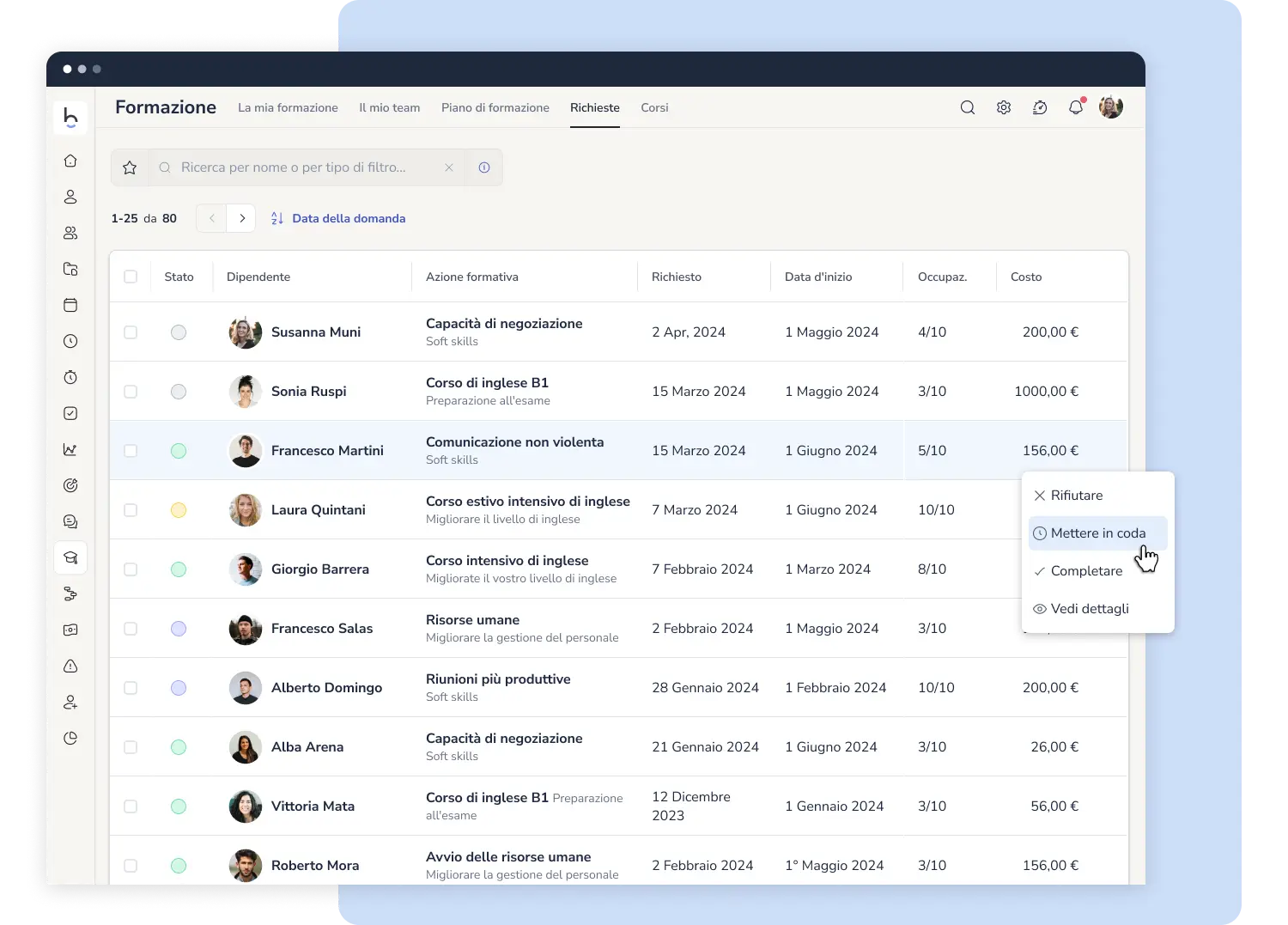
Task: Open the stopwatch sidebar icon
Action: (x=70, y=377)
